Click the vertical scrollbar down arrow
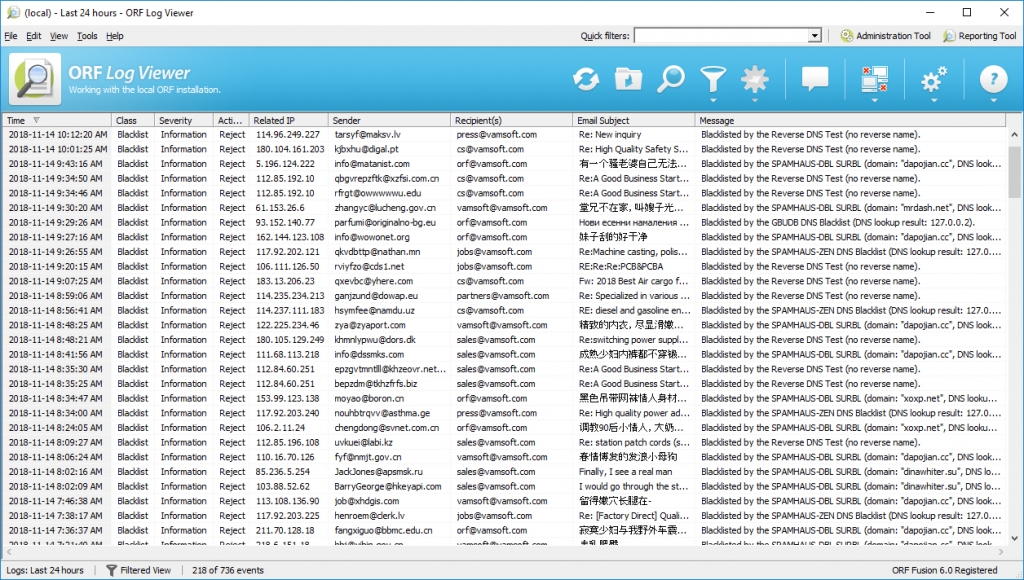 tap(1014, 539)
